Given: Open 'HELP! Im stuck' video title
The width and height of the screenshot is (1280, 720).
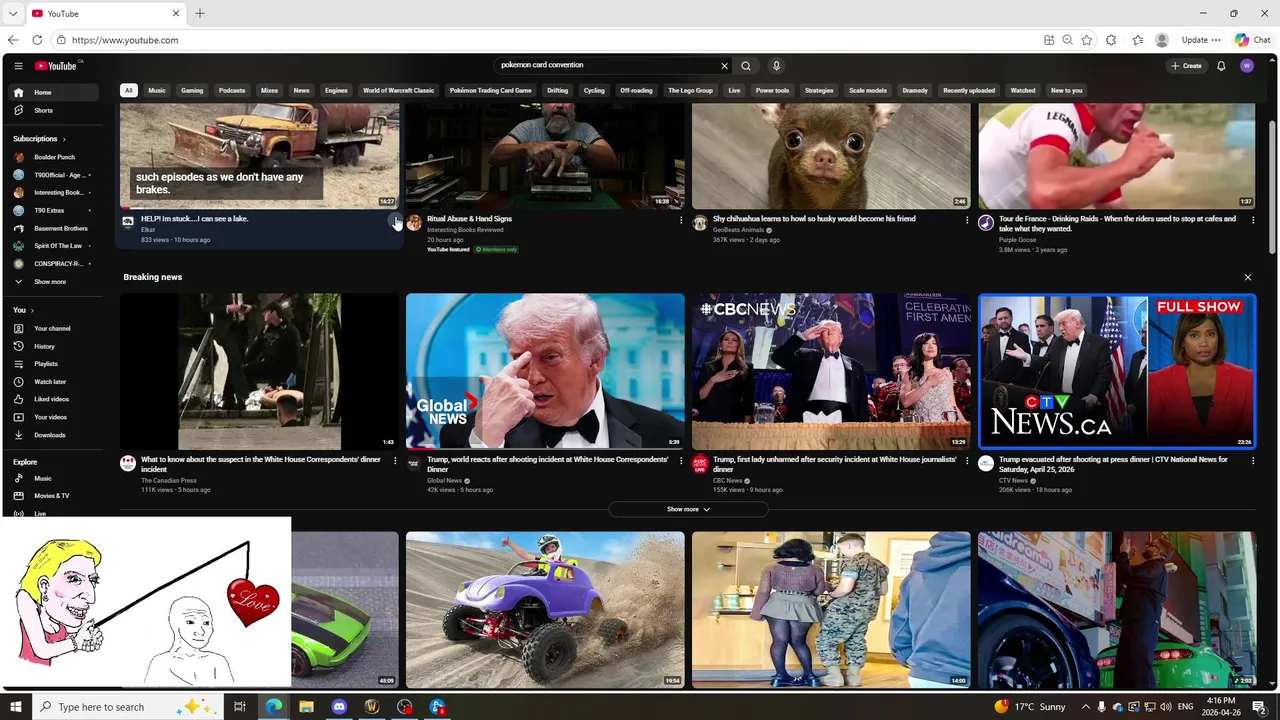Looking at the screenshot, I should tap(195, 218).
